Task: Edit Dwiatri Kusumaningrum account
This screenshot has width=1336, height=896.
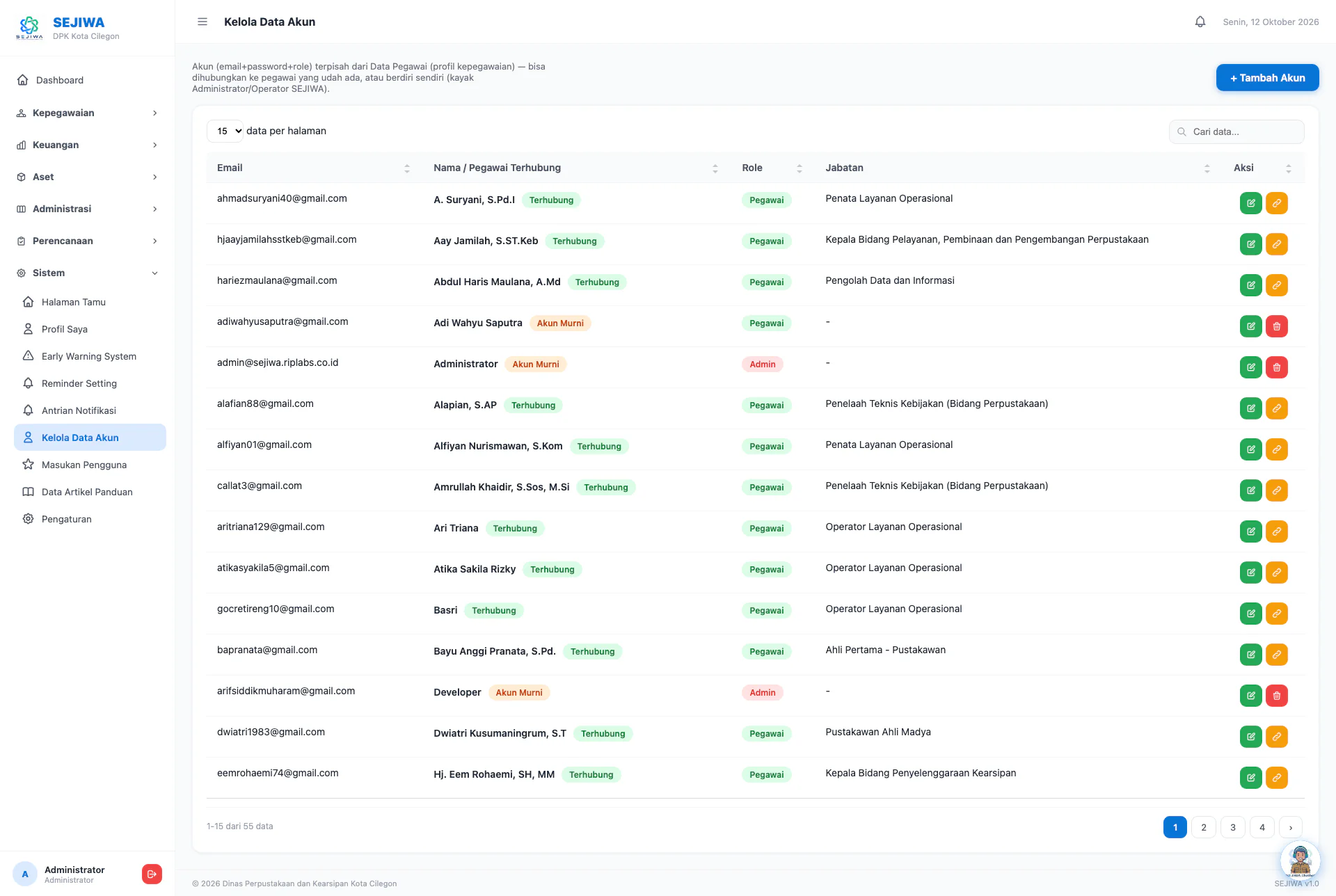Action: 1251,737
